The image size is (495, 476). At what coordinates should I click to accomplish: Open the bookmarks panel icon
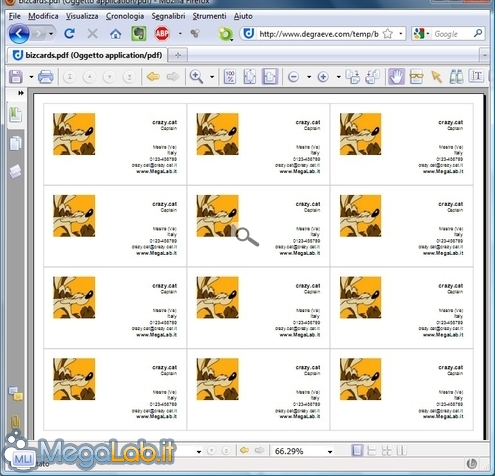15,115
